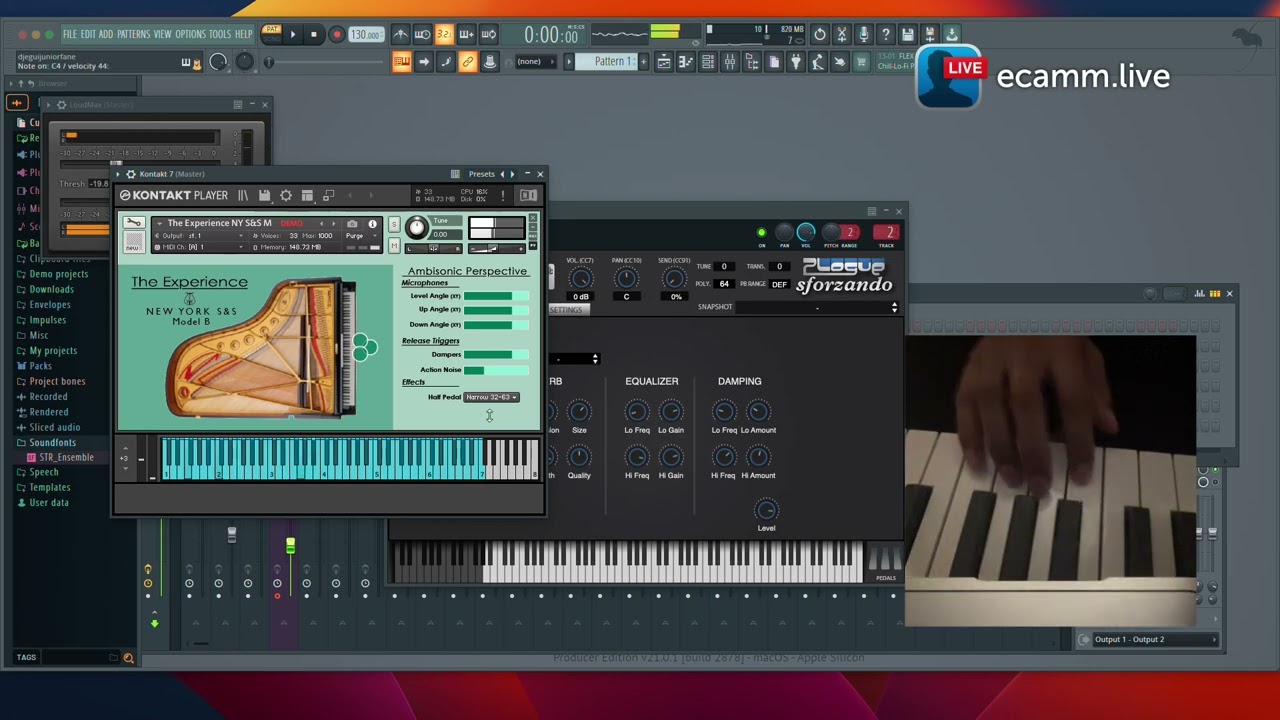Open the playlist view icon
1280x720 pixels.
pyautogui.click(x=664, y=61)
